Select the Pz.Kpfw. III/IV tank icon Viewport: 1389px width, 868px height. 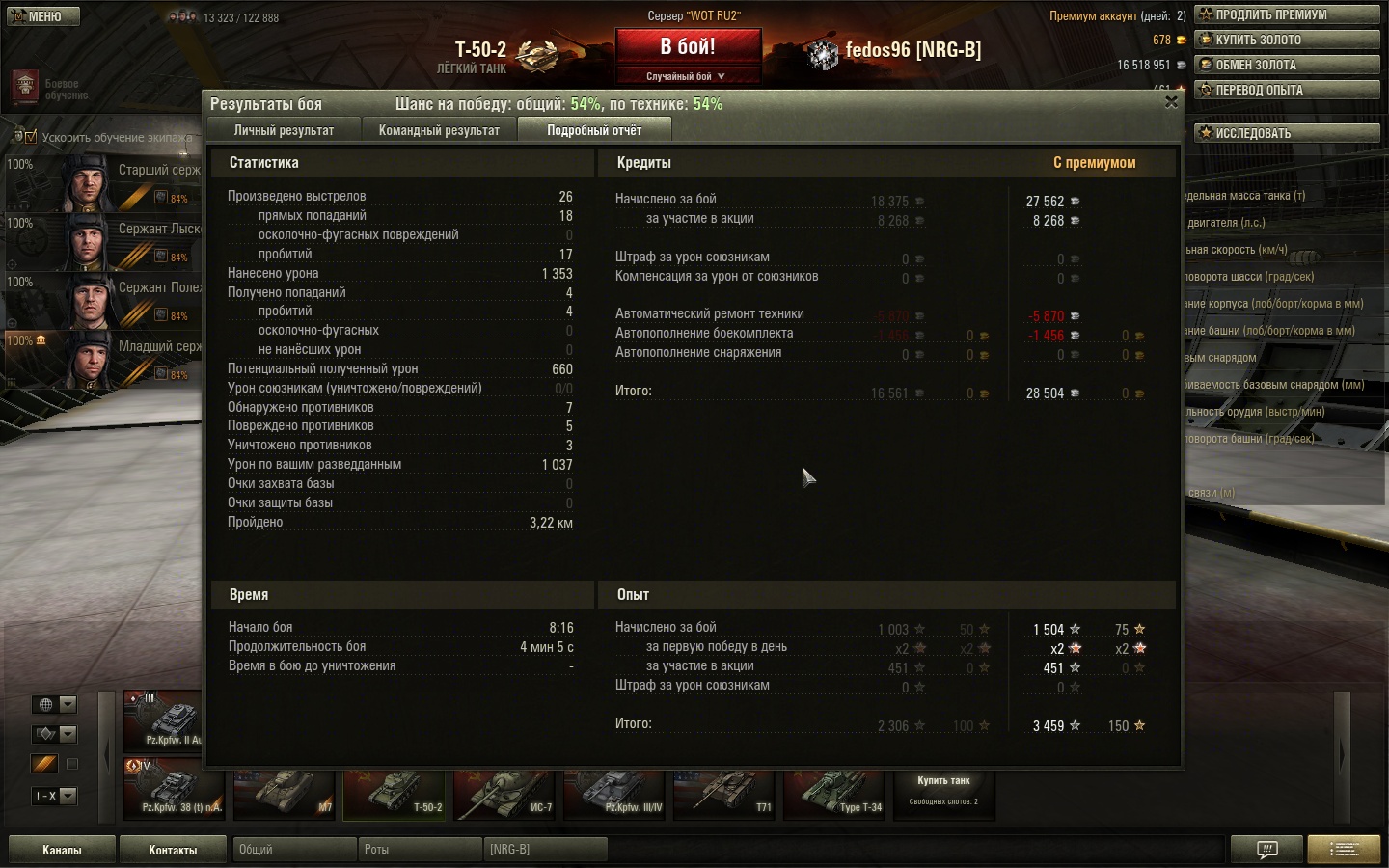pos(614,794)
